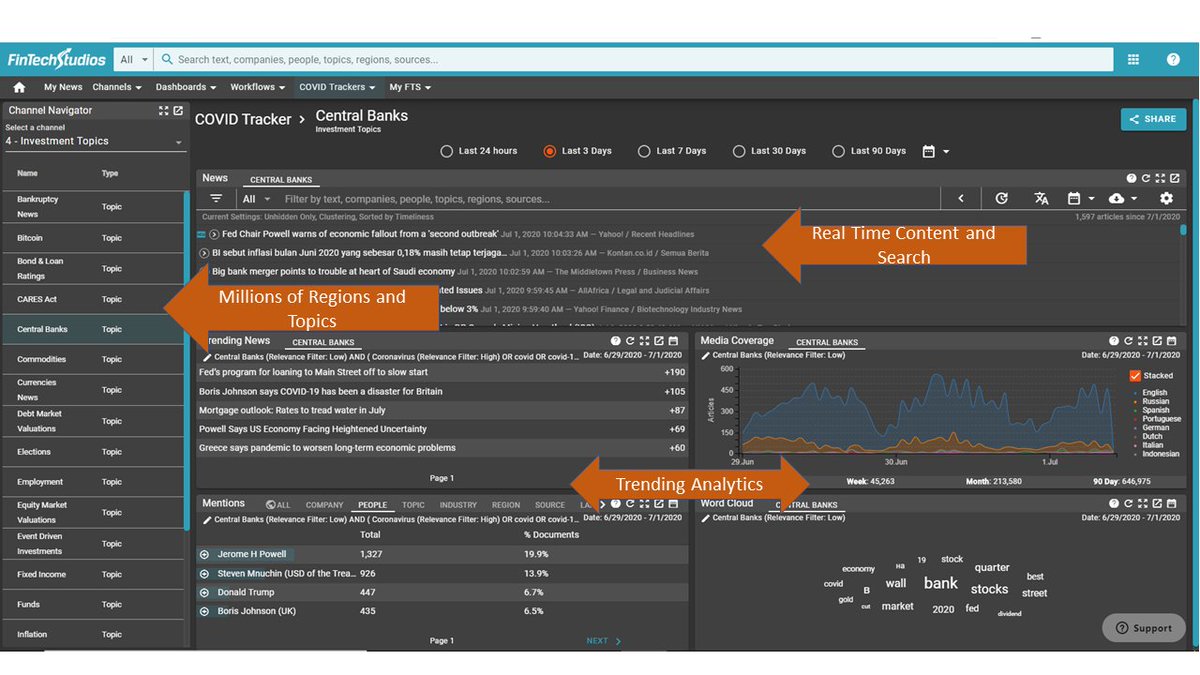Open the Workflows dropdown menu
This screenshot has width=1200, height=675.
tap(258, 88)
